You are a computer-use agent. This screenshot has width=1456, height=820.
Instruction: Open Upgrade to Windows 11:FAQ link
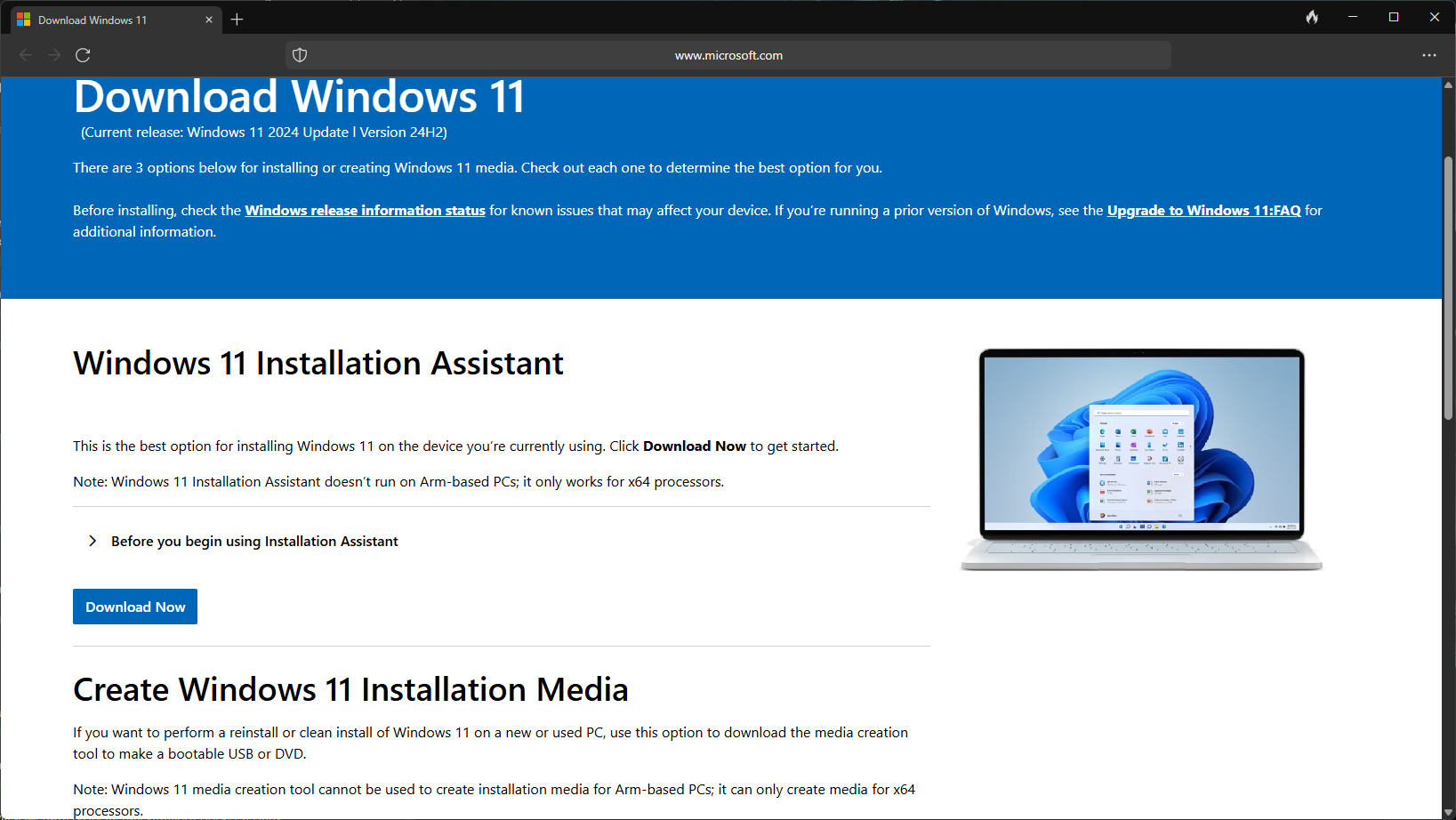(x=1203, y=211)
